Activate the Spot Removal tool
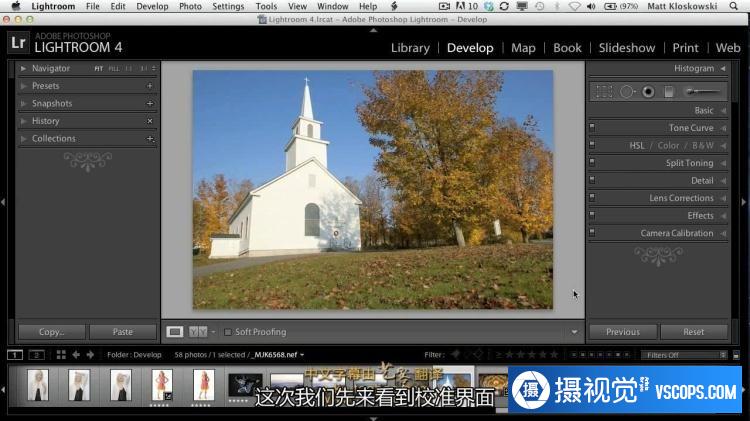750x421 pixels. 627,91
